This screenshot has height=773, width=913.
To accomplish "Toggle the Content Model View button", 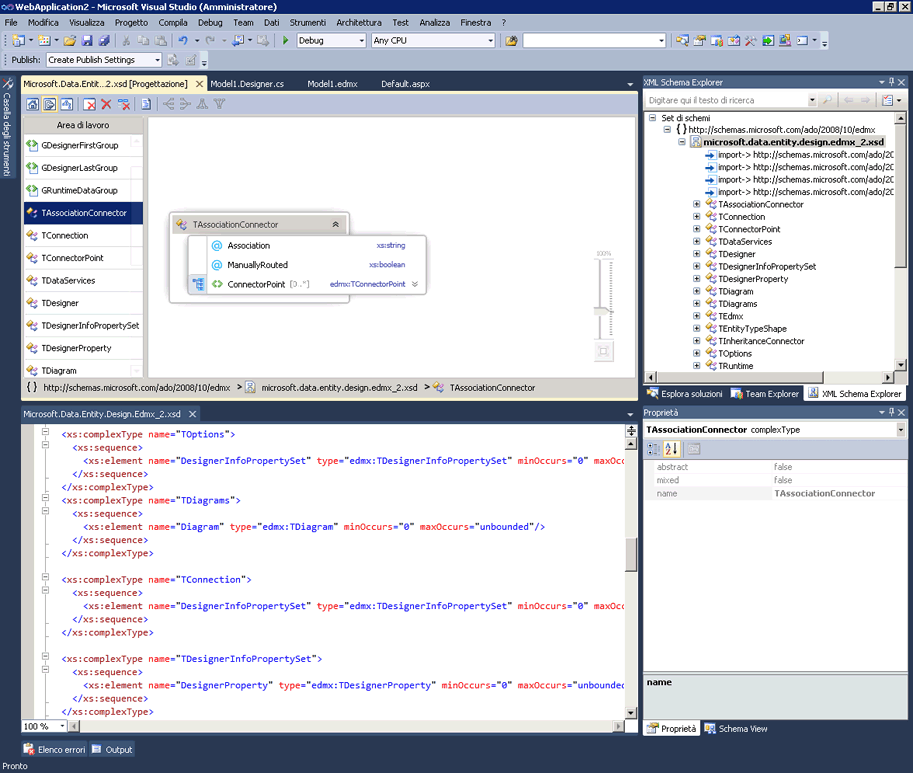I will 50,104.
